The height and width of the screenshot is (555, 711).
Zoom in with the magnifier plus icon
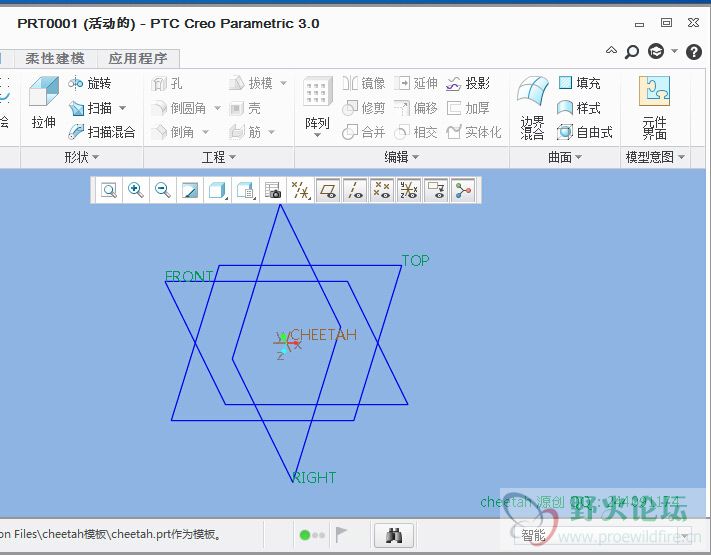pyautogui.click(x=136, y=190)
